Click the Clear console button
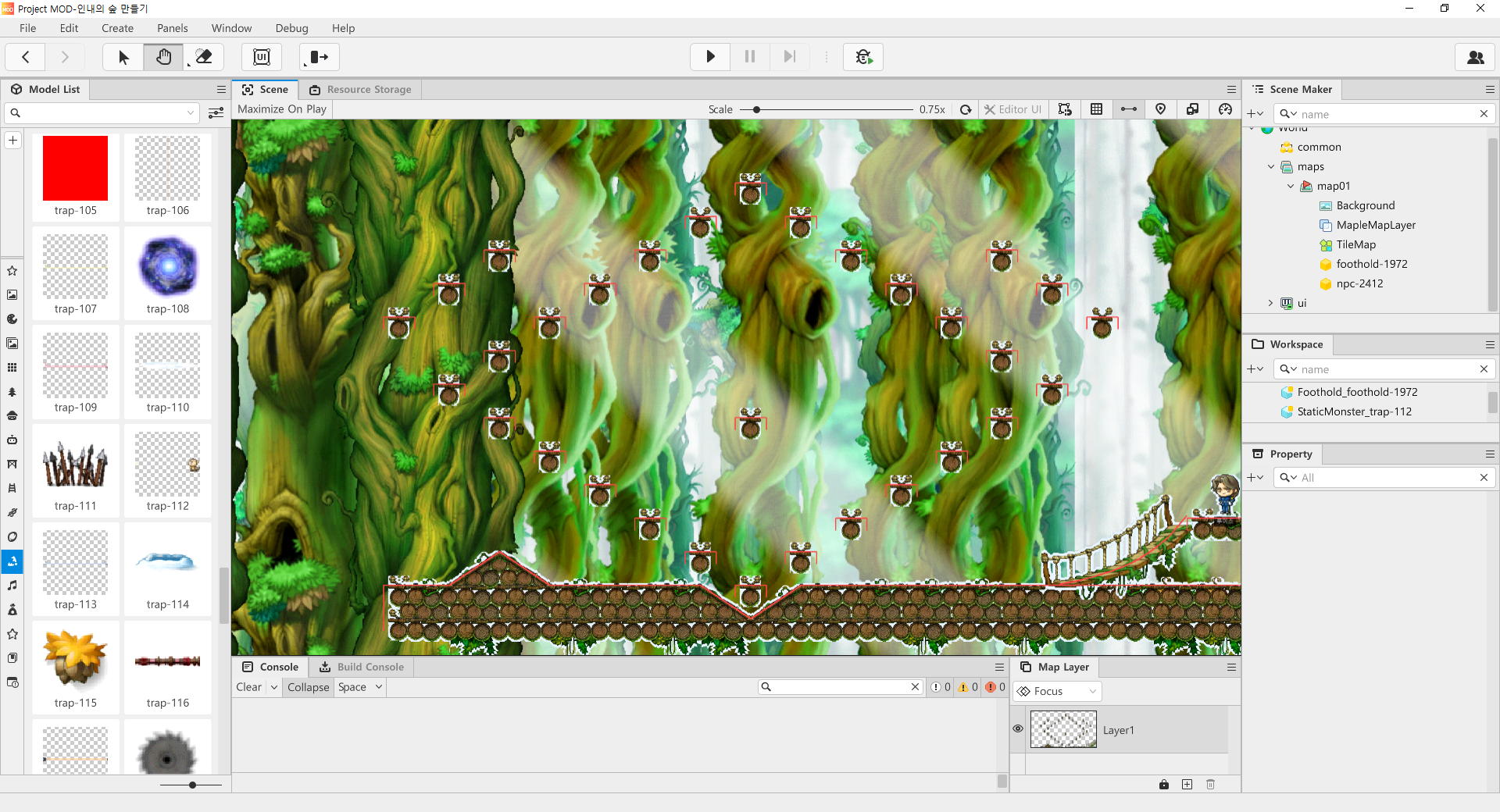The image size is (1500, 812). click(249, 687)
